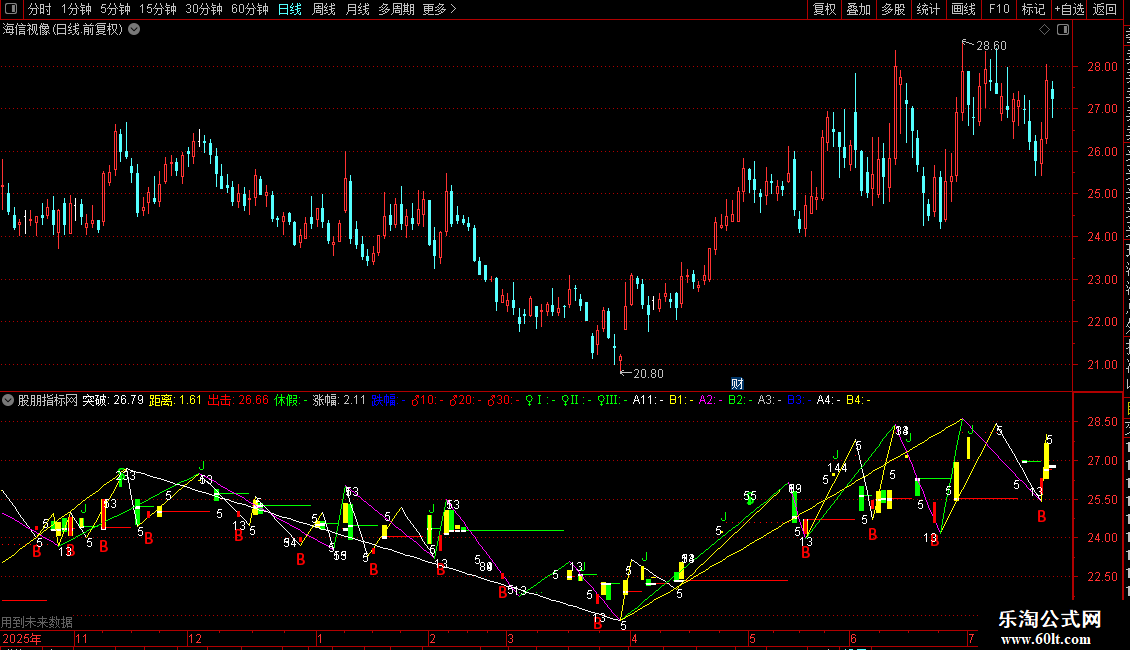Open indicator dropdown beside 股朋指标网
1130x650 pixels.
(x=8, y=400)
